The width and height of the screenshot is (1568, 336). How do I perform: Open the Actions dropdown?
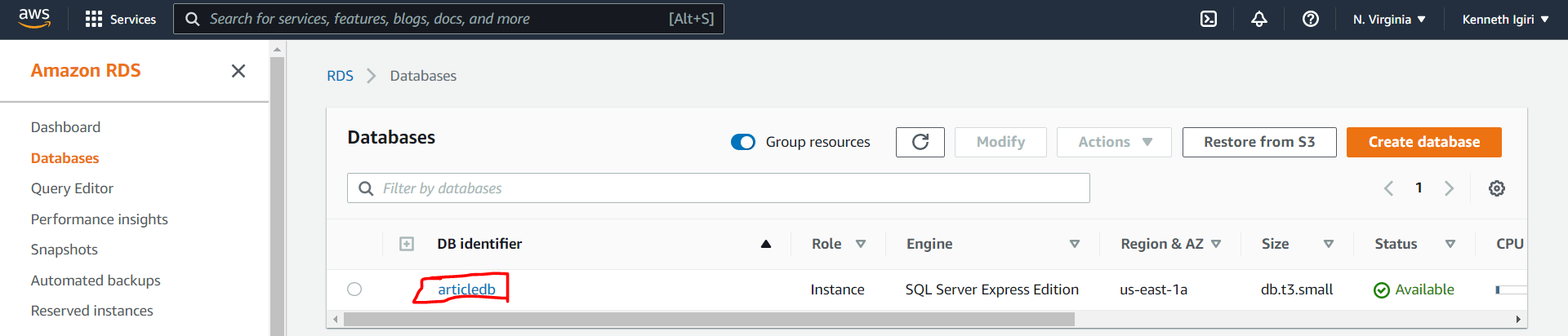(1114, 142)
